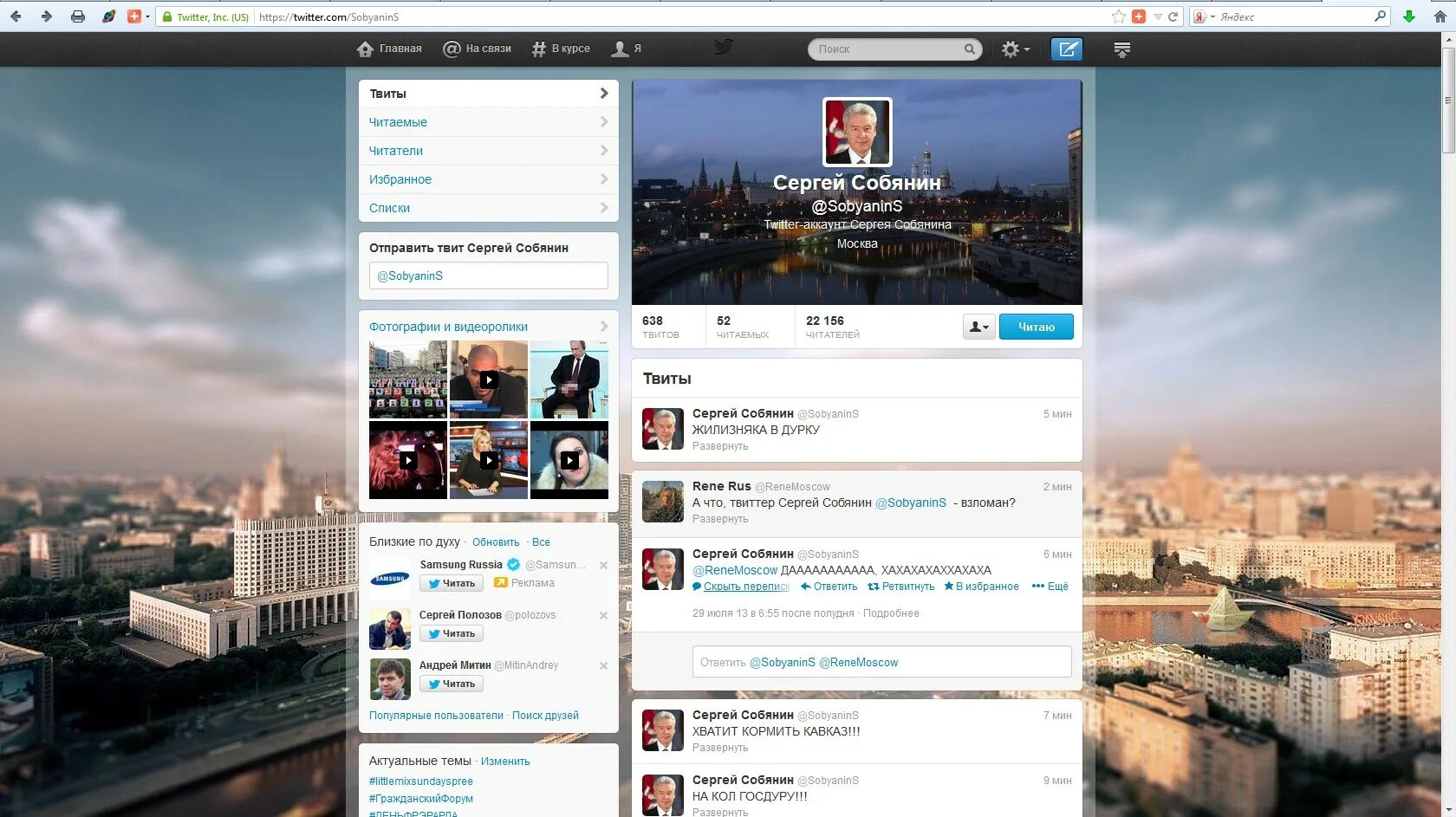Image resolution: width=1456 pixels, height=817 pixels.
Task: Play news anchor woman video thumbnail
Action: click(x=489, y=460)
